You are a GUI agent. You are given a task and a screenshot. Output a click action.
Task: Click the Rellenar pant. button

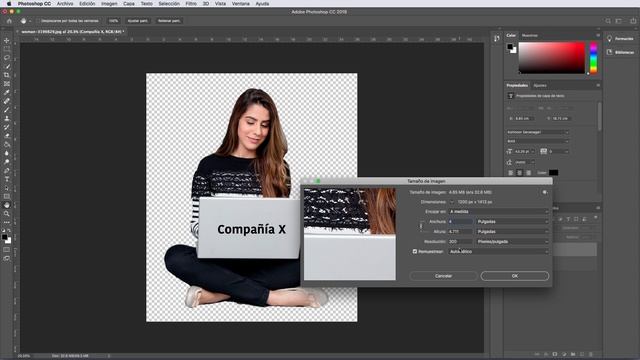(169, 21)
